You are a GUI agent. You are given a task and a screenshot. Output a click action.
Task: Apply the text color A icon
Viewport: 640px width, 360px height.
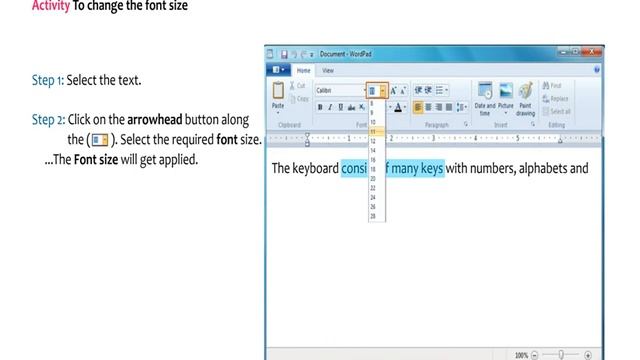[x=398, y=107]
